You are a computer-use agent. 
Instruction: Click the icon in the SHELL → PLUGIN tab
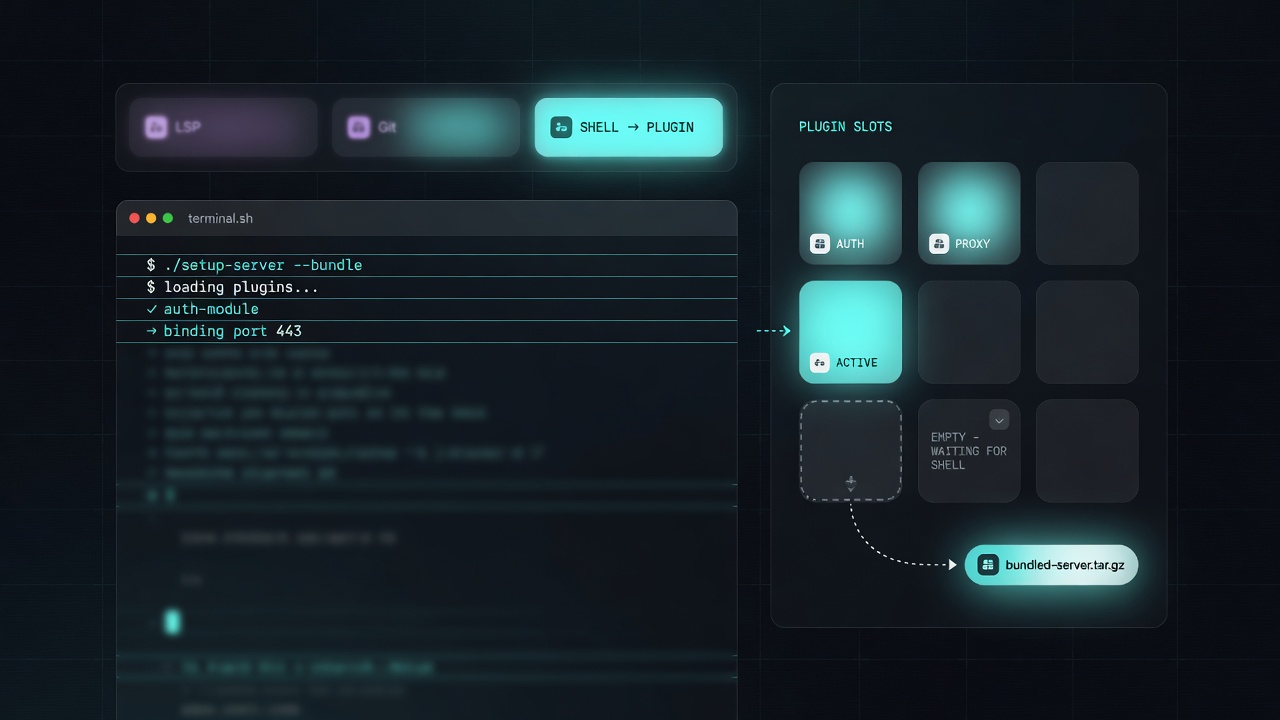coord(561,127)
